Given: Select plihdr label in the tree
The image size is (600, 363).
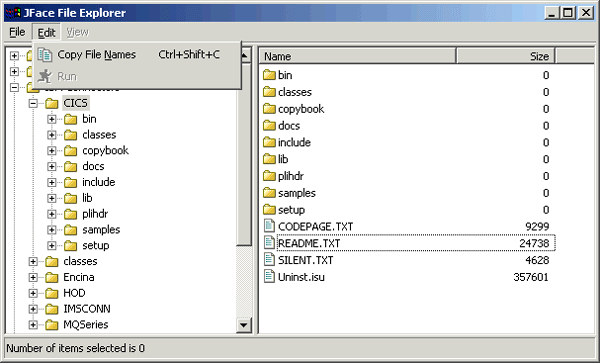Looking at the screenshot, I should 95,214.
